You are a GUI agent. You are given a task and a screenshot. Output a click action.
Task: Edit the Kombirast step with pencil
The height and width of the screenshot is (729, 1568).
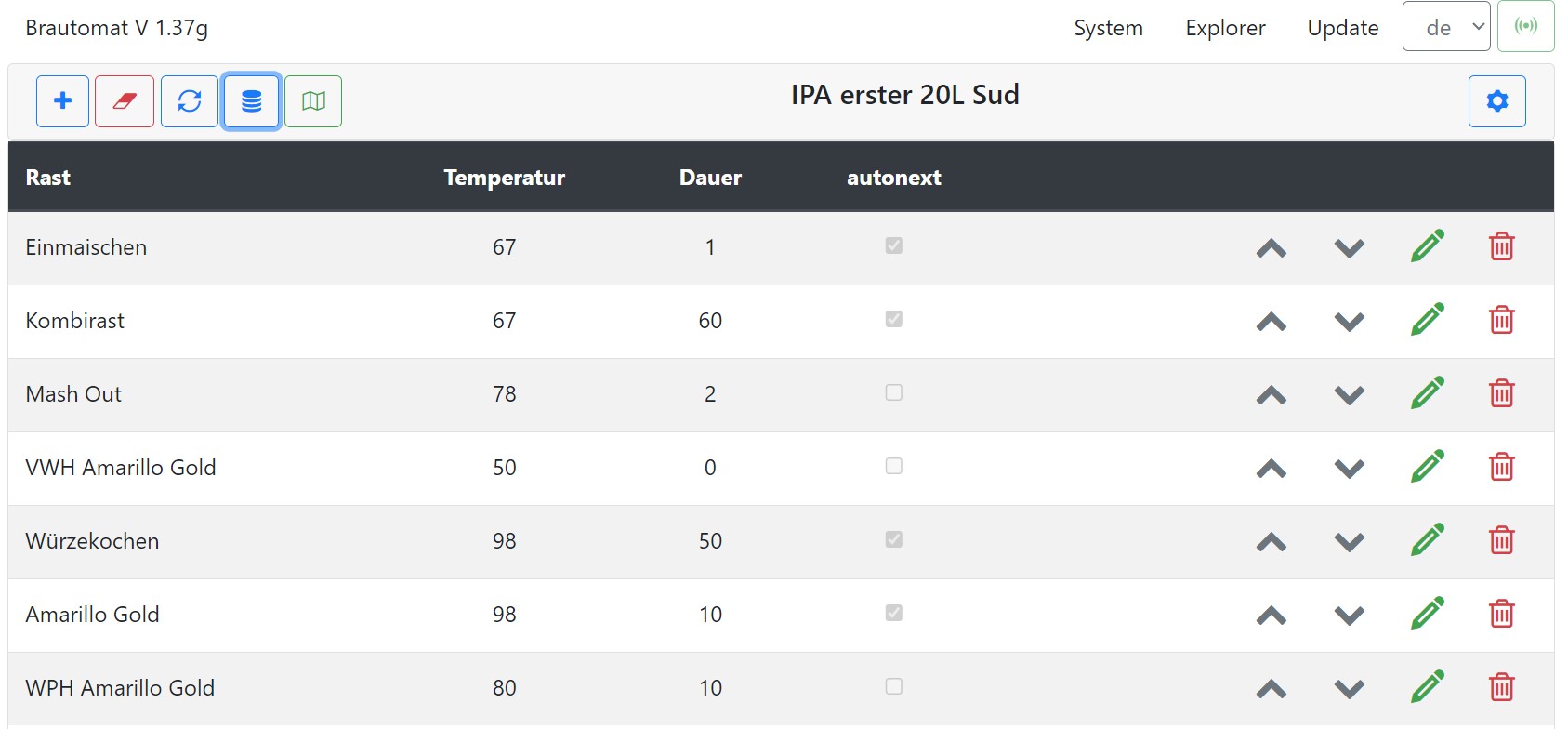[x=1427, y=320]
